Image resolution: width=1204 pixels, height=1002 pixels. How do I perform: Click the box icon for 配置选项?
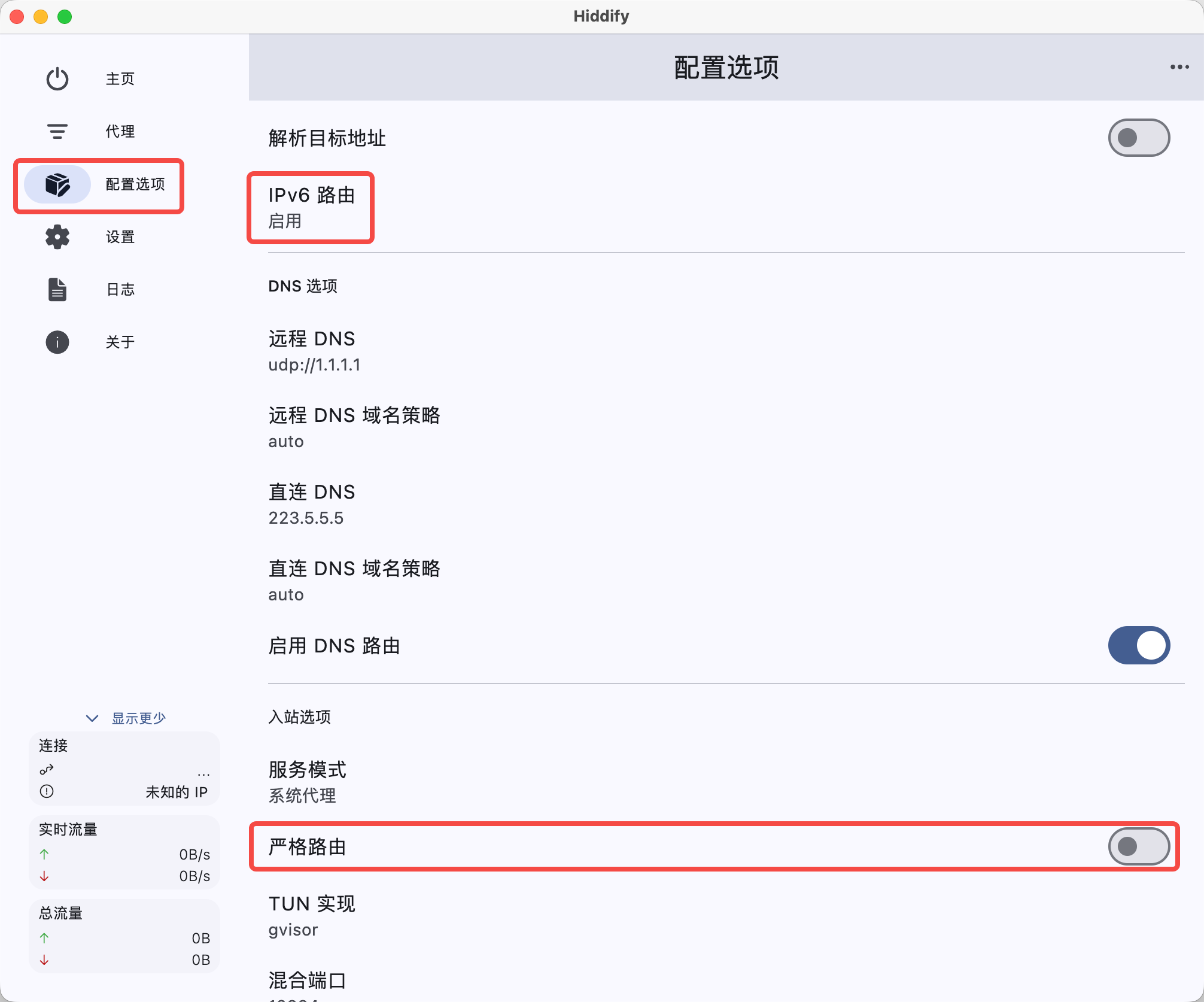(57, 184)
